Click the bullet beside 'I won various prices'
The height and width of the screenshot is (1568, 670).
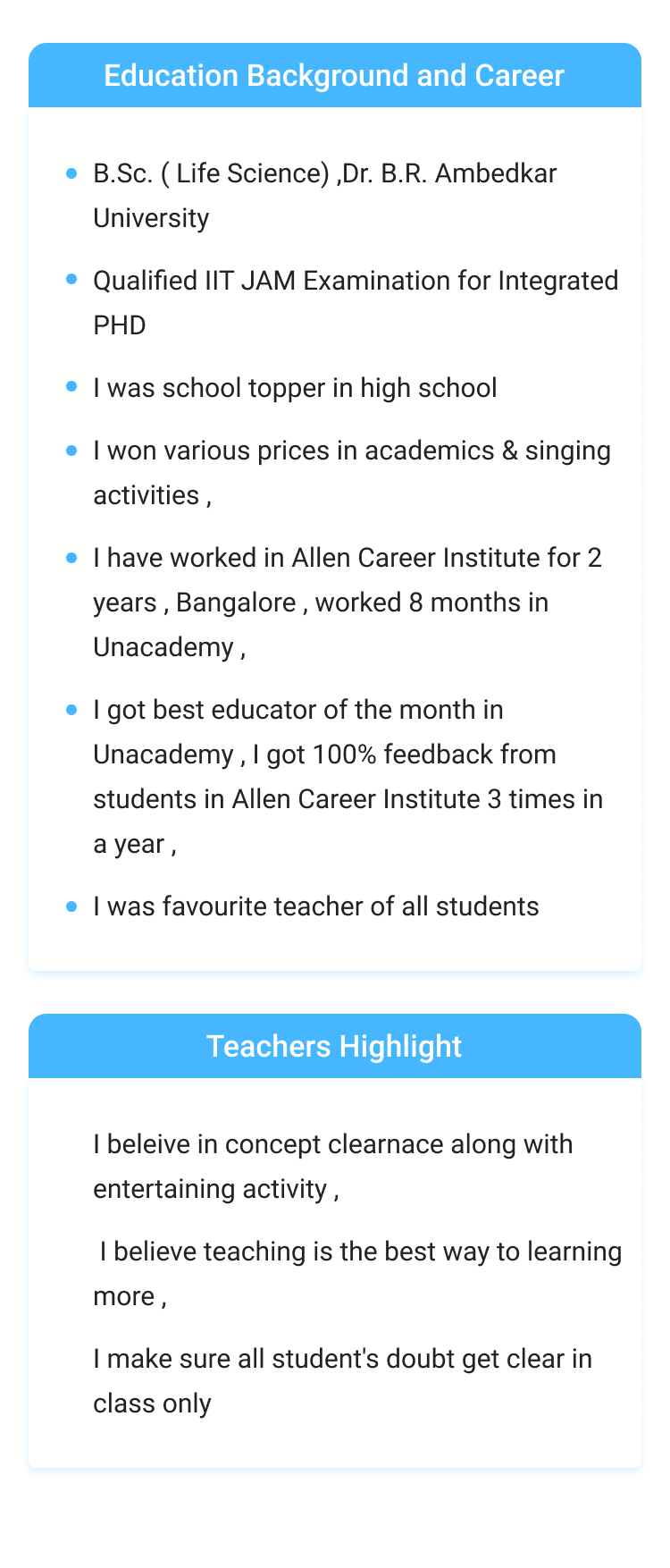click(71, 451)
